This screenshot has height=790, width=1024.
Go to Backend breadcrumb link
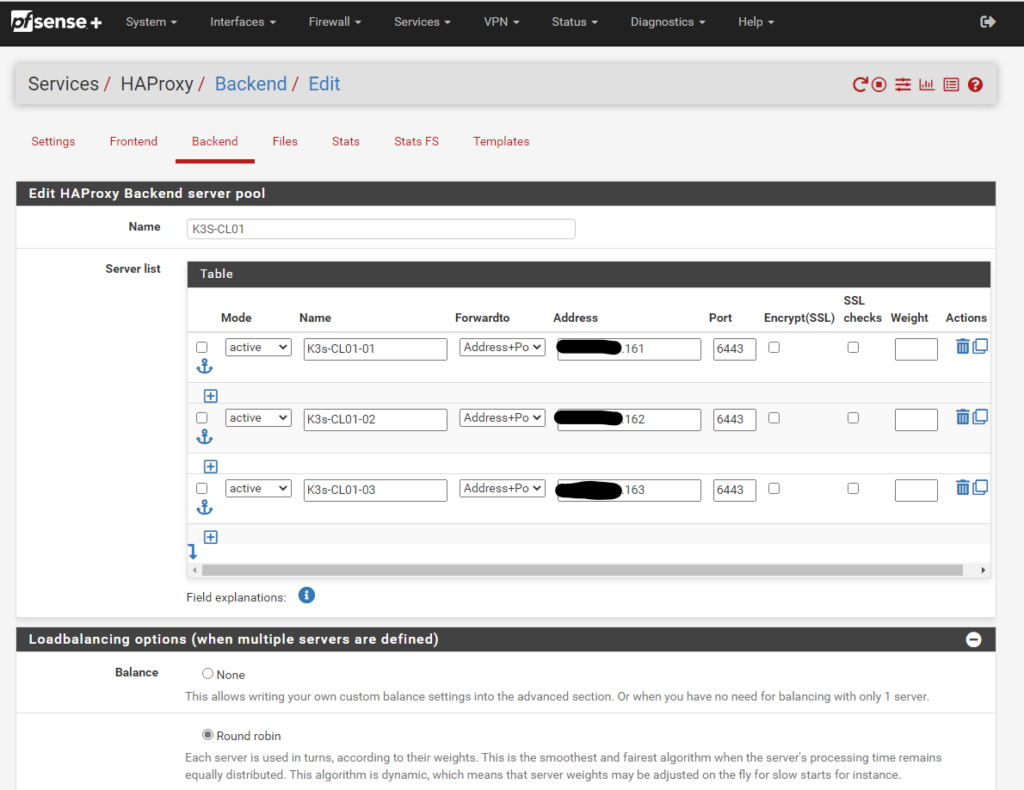(251, 84)
